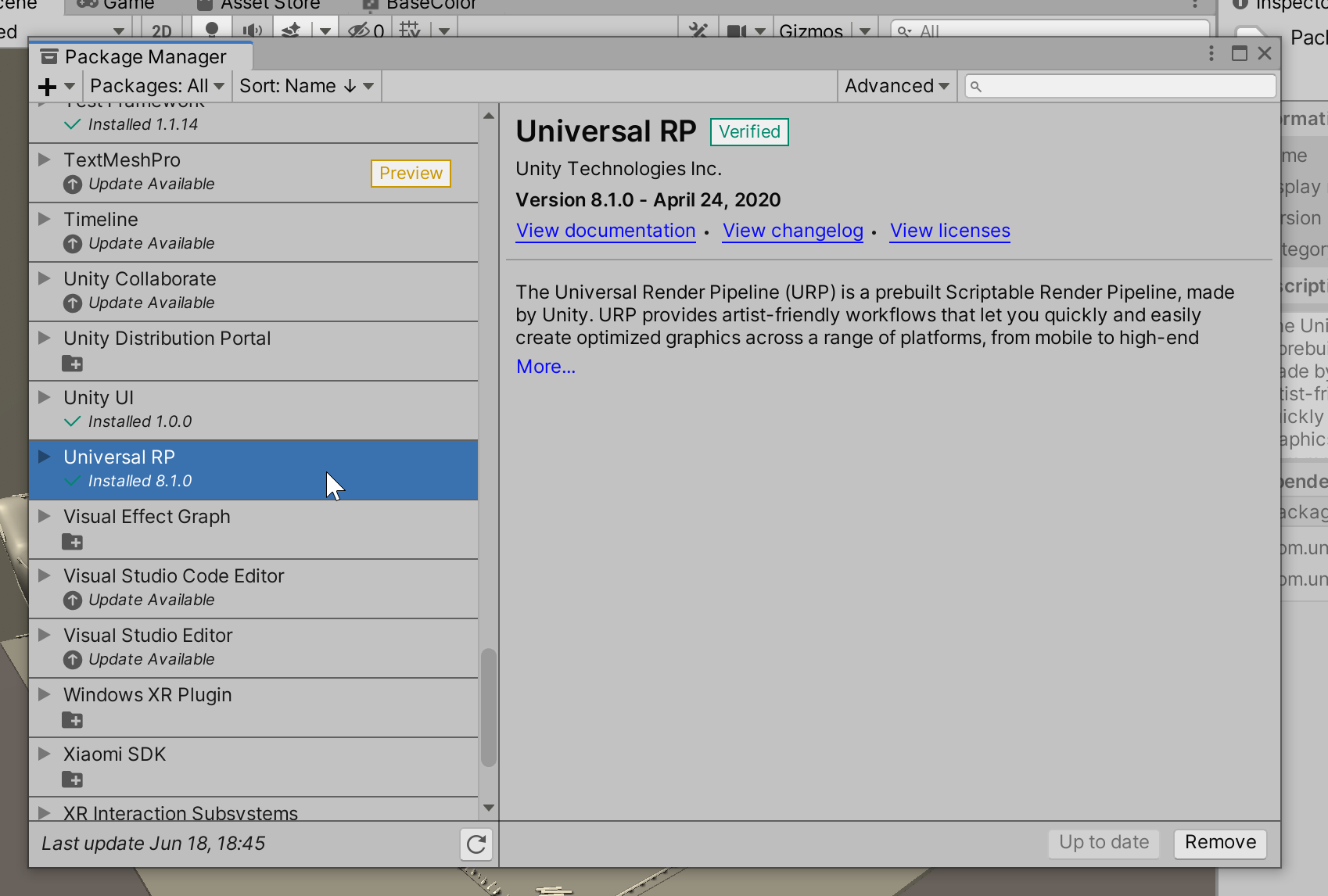Viewport: 1328px width, 896px height.
Task: Open the Package Manager window options menu
Action: (1211, 53)
